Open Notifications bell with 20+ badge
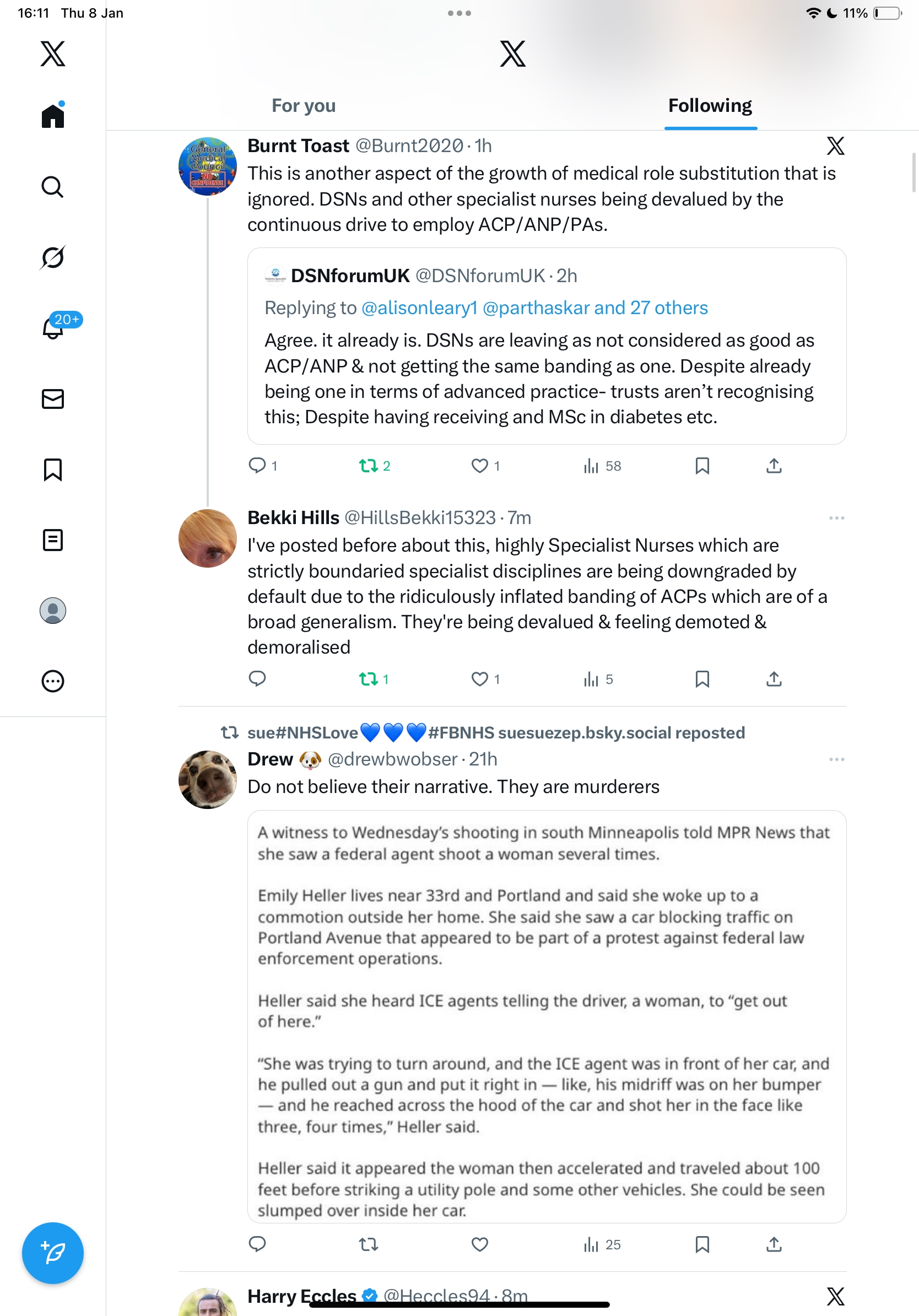The width and height of the screenshot is (919, 1316). coord(53,328)
